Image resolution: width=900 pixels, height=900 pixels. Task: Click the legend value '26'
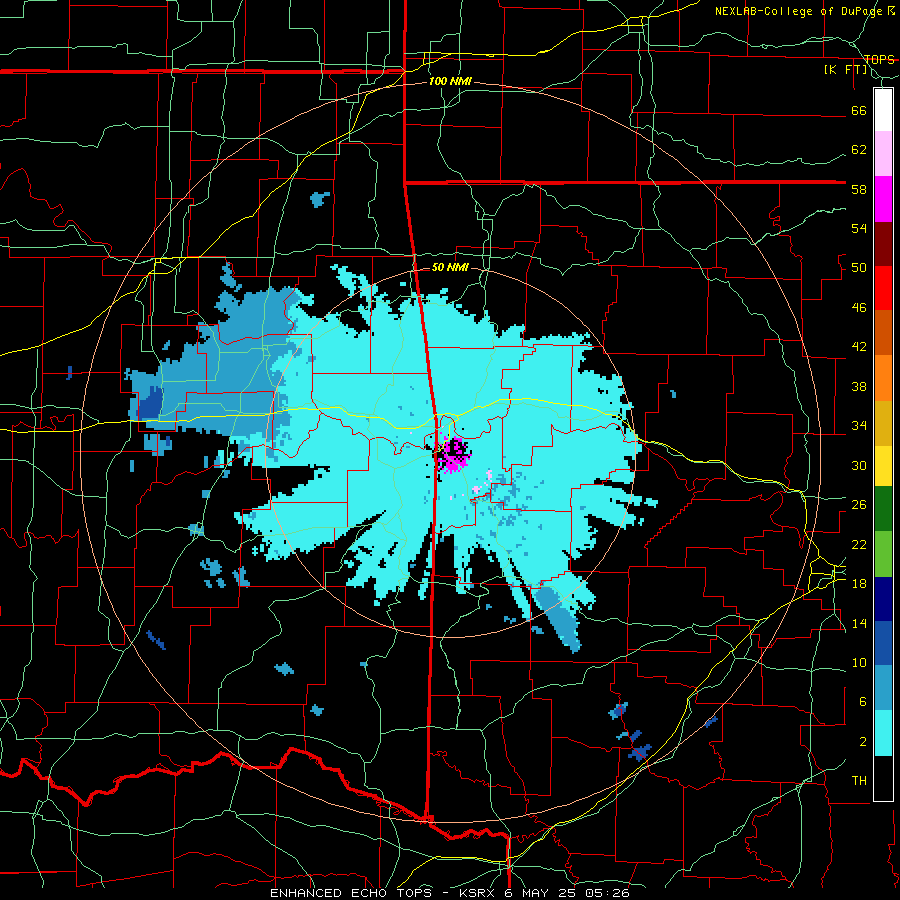click(859, 505)
